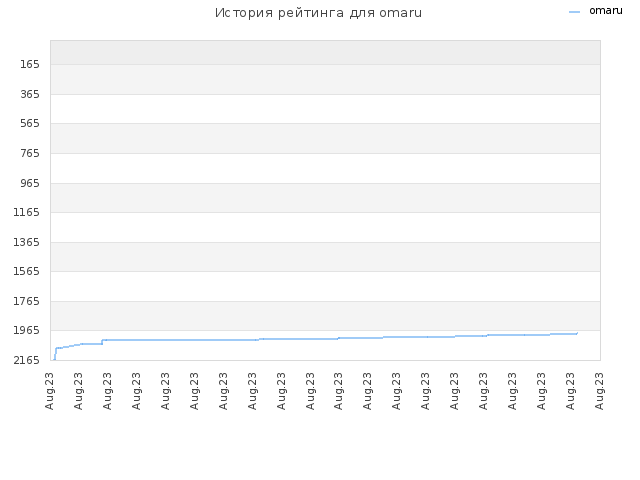Select the 765 y-axis label
The height and width of the screenshot is (480, 640).
click(x=30, y=153)
